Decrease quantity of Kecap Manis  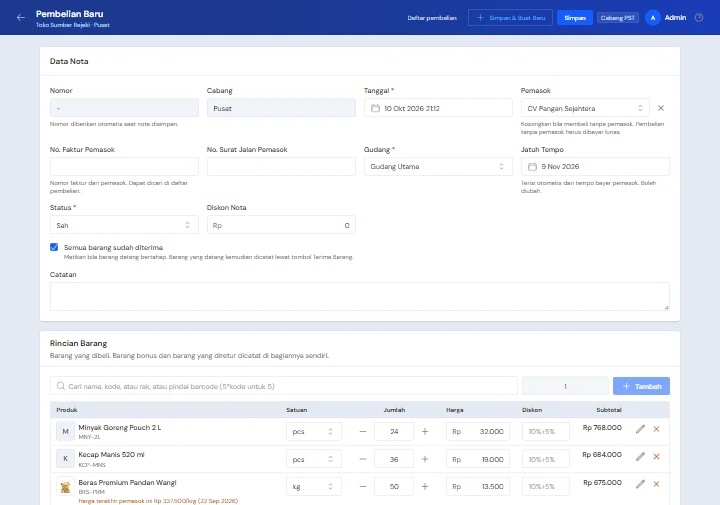(363, 459)
